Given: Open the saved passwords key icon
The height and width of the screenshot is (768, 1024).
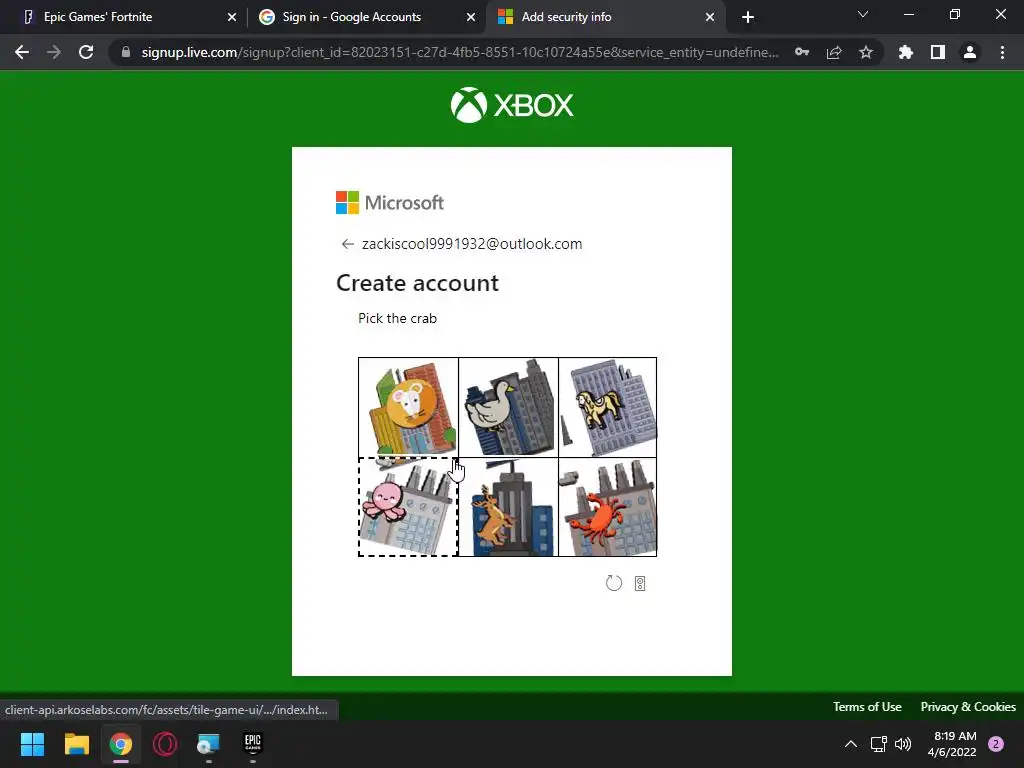Looking at the screenshot, I should pos(802,52).
